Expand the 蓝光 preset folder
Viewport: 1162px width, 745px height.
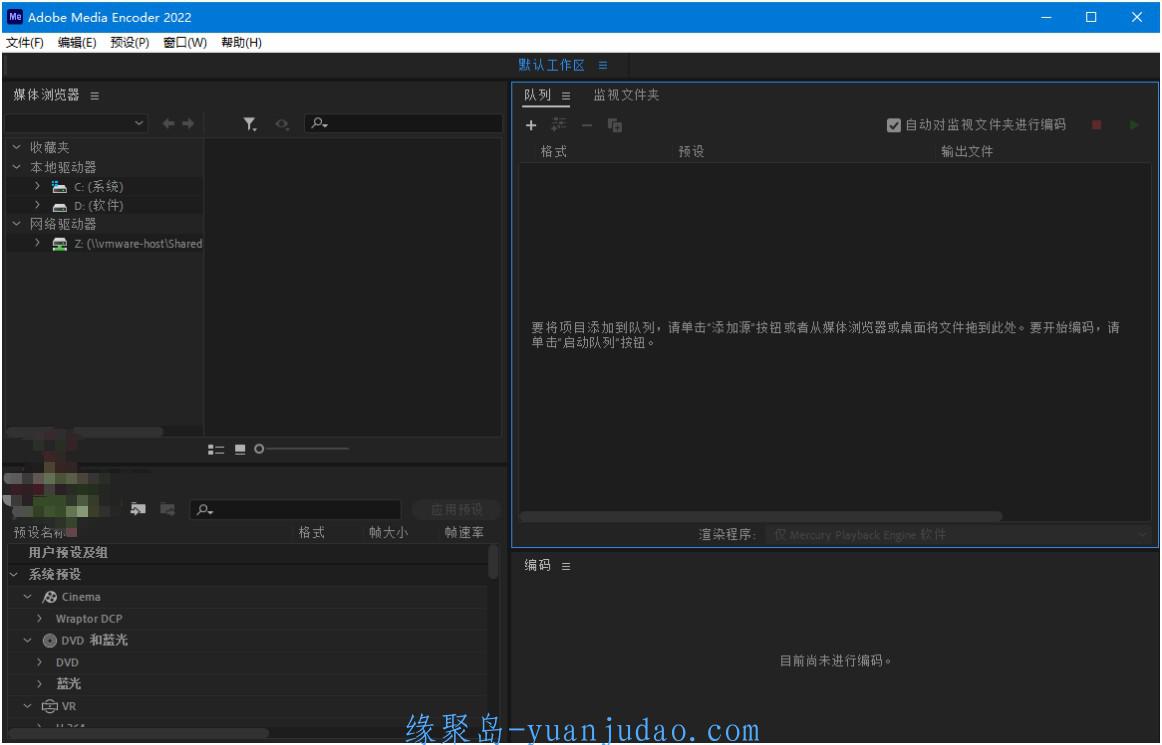pos(40,683)
